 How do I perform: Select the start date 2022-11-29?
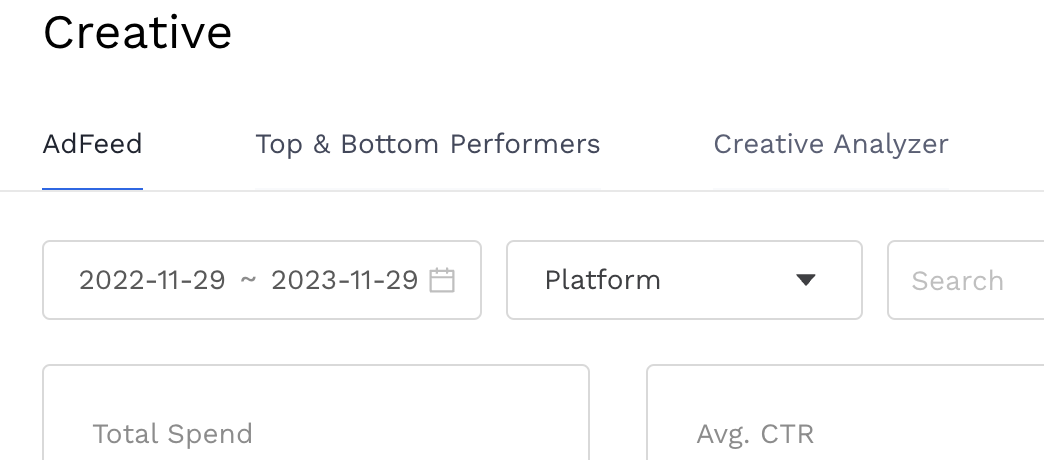(152, 280)
